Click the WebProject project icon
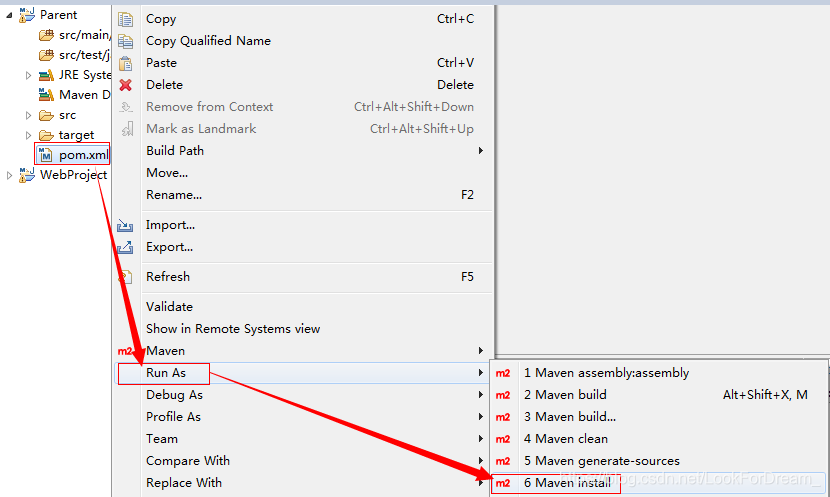Viewport: 830px width, 497px height. click(x=26, y=175)
